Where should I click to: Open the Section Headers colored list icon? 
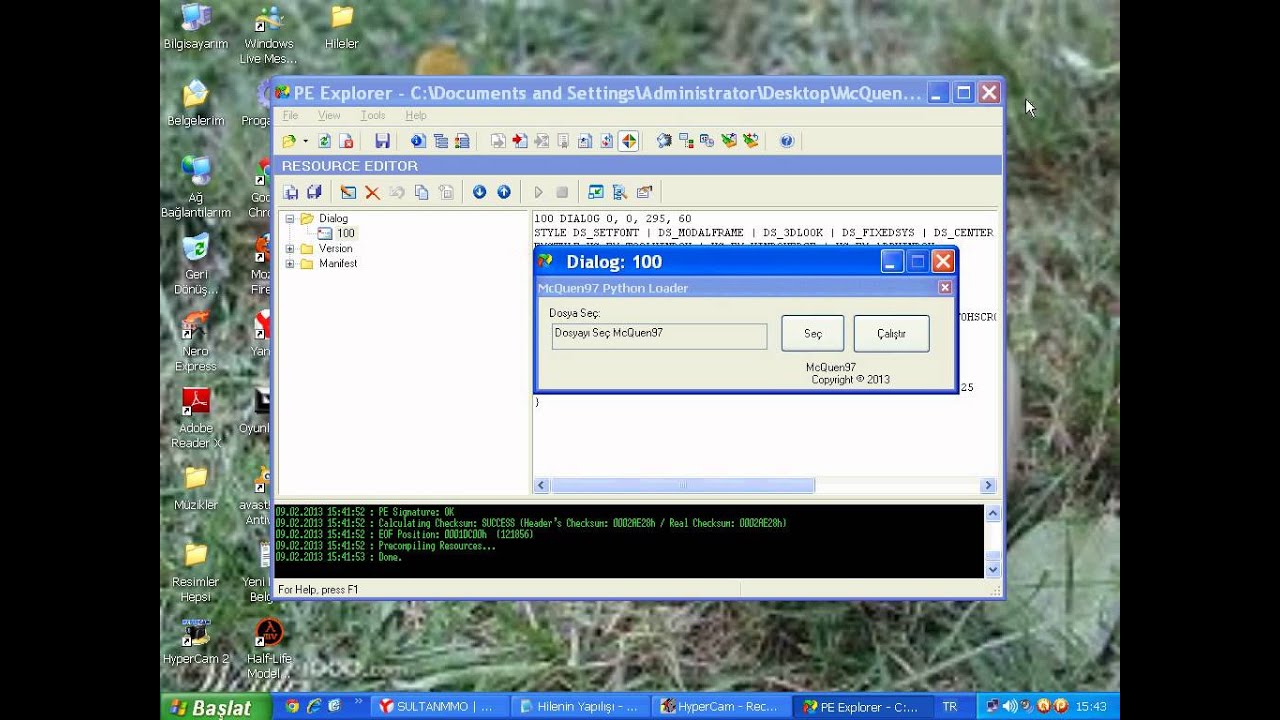coord(462,141)
